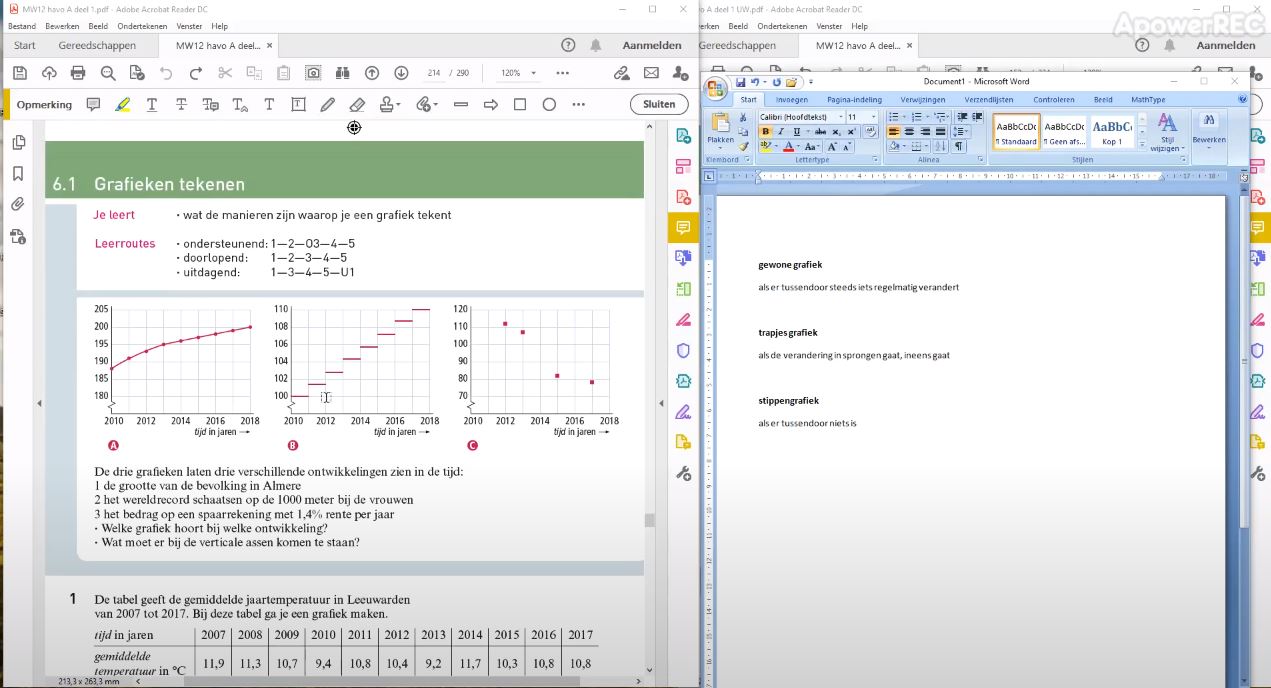Open Acrobat help question mark
1271x688 pixels.
click(x=568, y=45)
